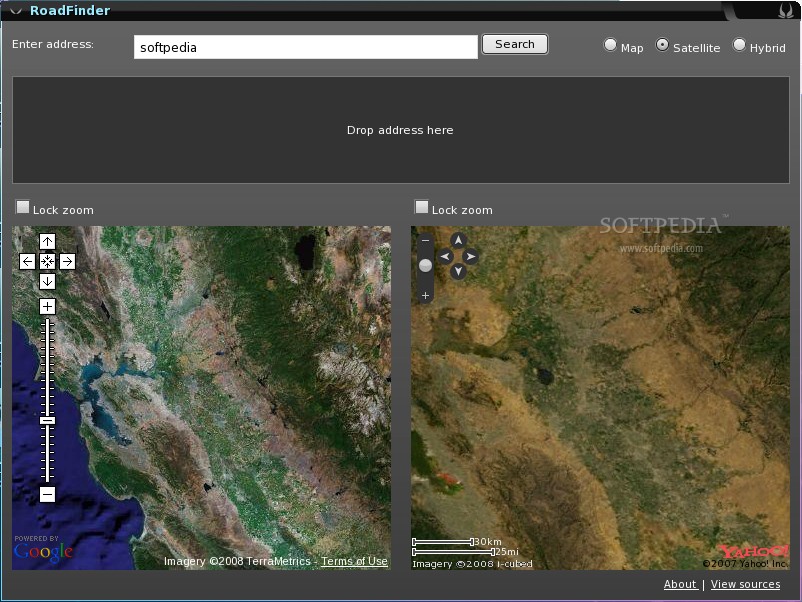
Task: Click the Search button
Action: tap(515, 44)
